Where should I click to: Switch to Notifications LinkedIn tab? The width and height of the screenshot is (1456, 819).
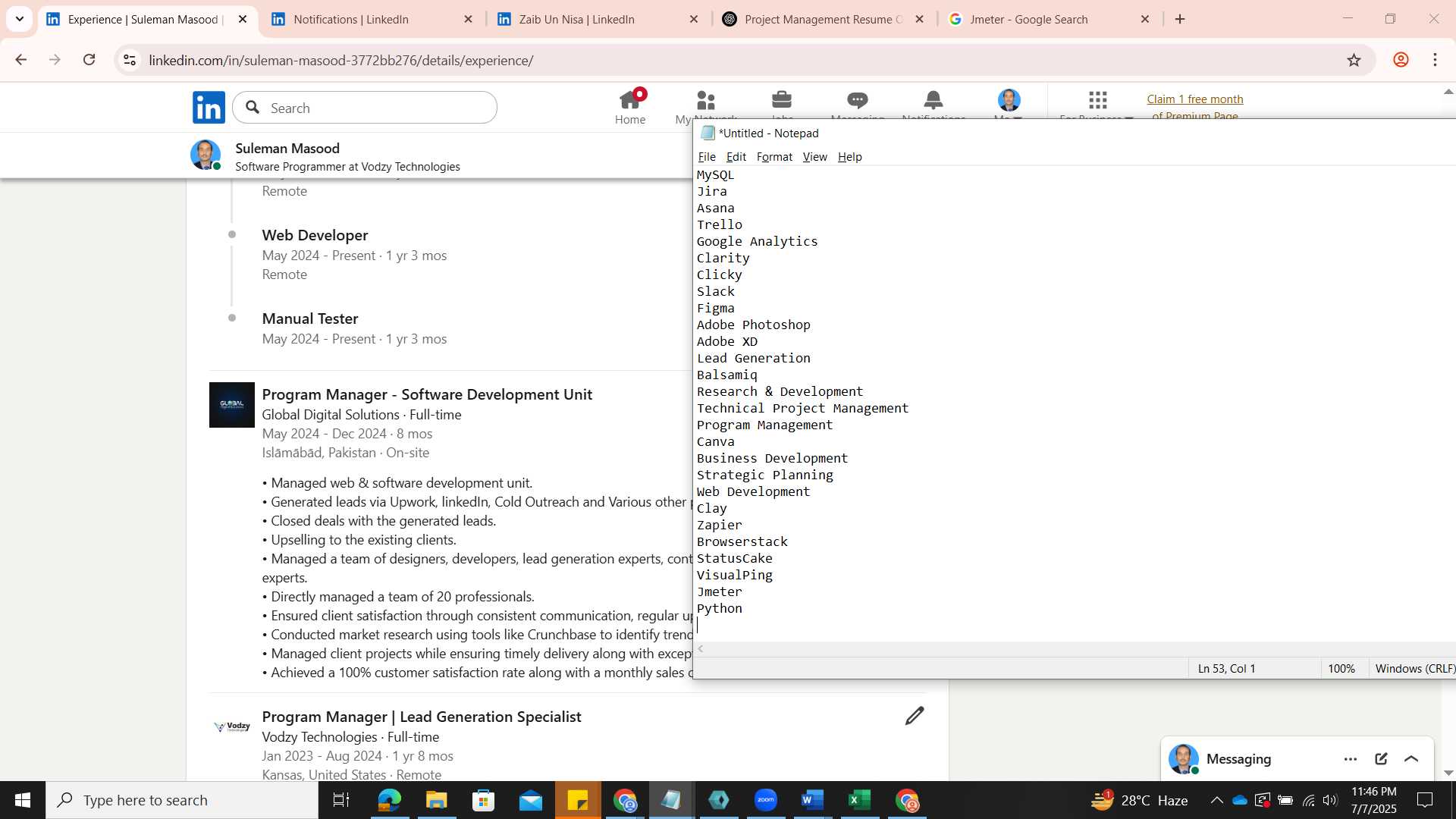(x=372, y=19)
